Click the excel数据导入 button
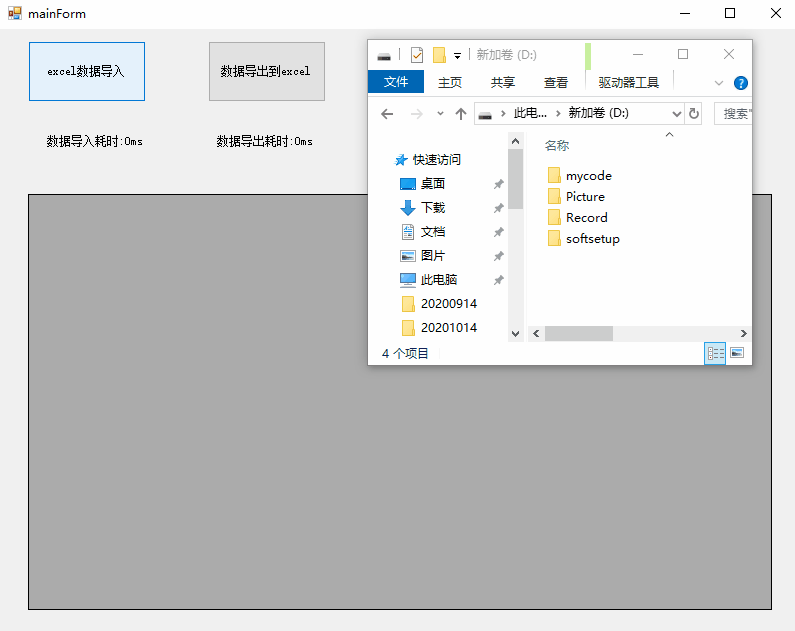The image size is (795, 631). pyautogui.click(x=87, y=71)
